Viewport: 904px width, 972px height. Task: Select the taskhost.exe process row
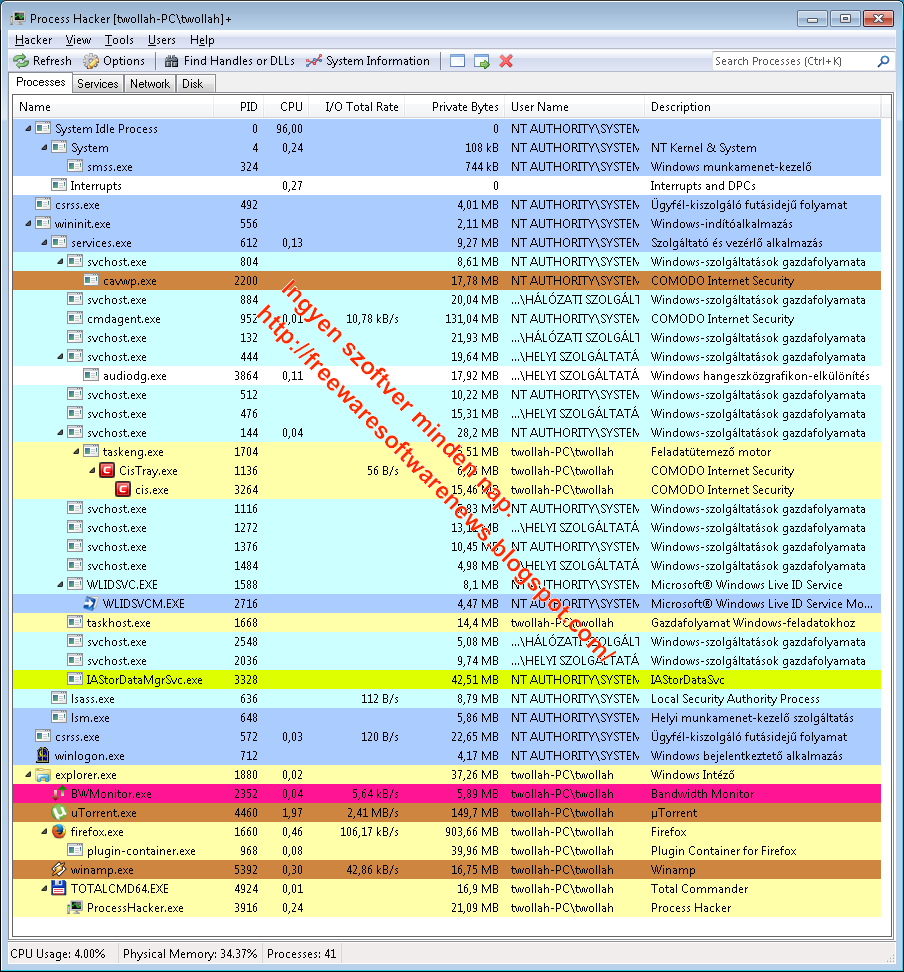(446, 622)
